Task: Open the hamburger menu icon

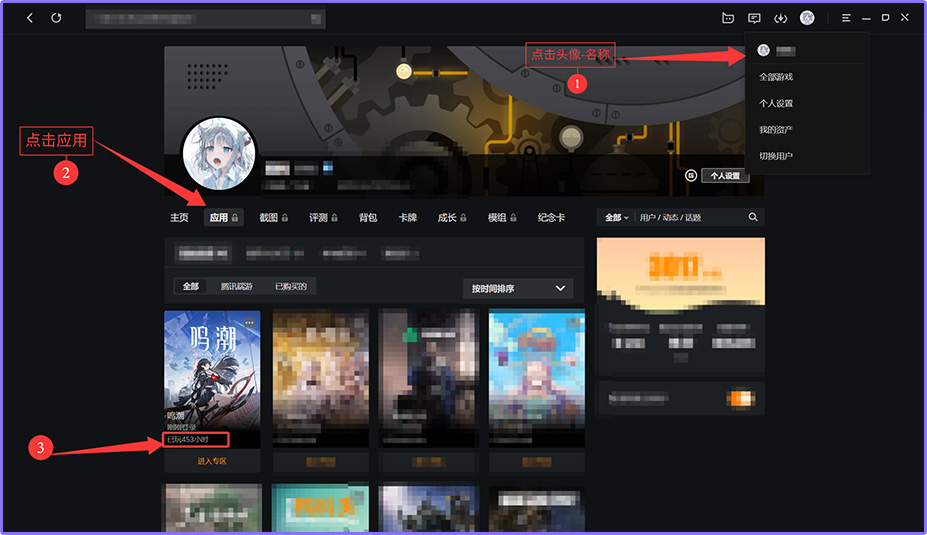Action: tap(846, 18)
